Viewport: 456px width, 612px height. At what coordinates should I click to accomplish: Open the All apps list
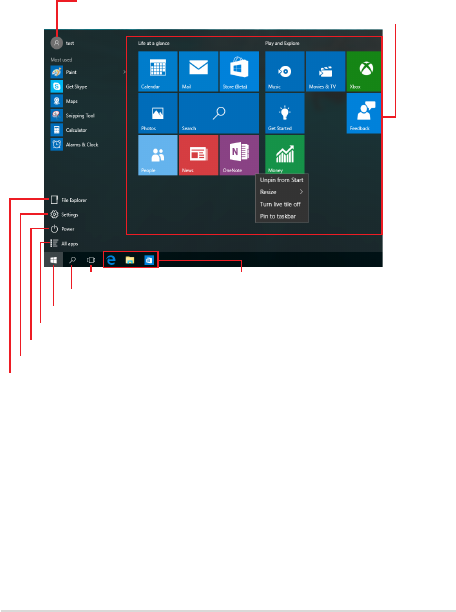(64, 244)
